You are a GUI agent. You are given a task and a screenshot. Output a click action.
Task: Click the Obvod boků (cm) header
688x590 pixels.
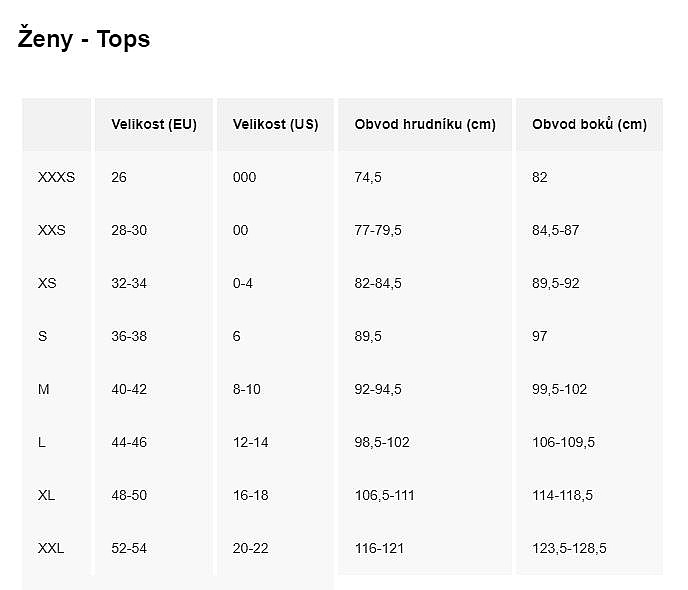pos(589,124)
